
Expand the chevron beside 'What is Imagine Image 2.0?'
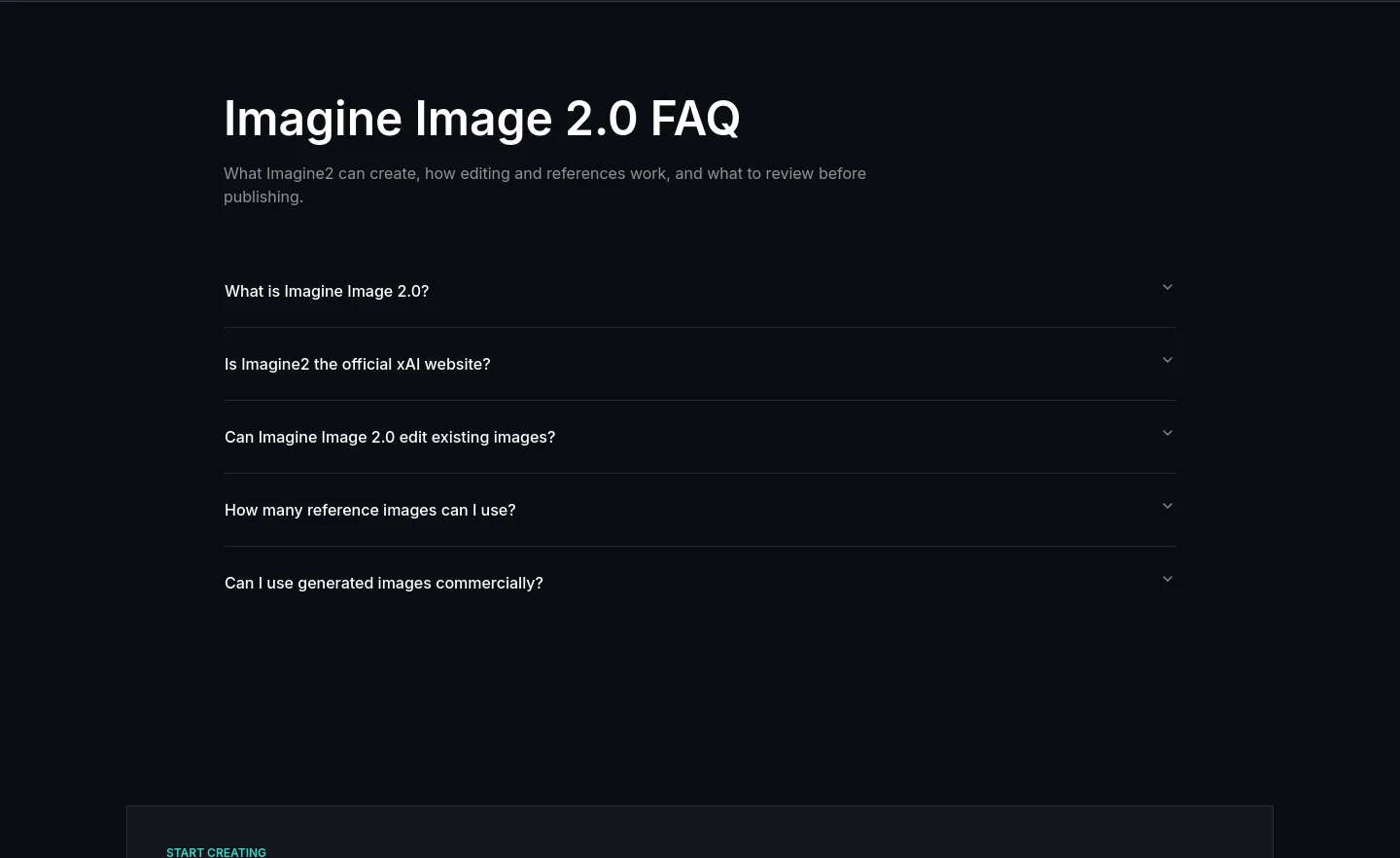tap(1168, 287)
